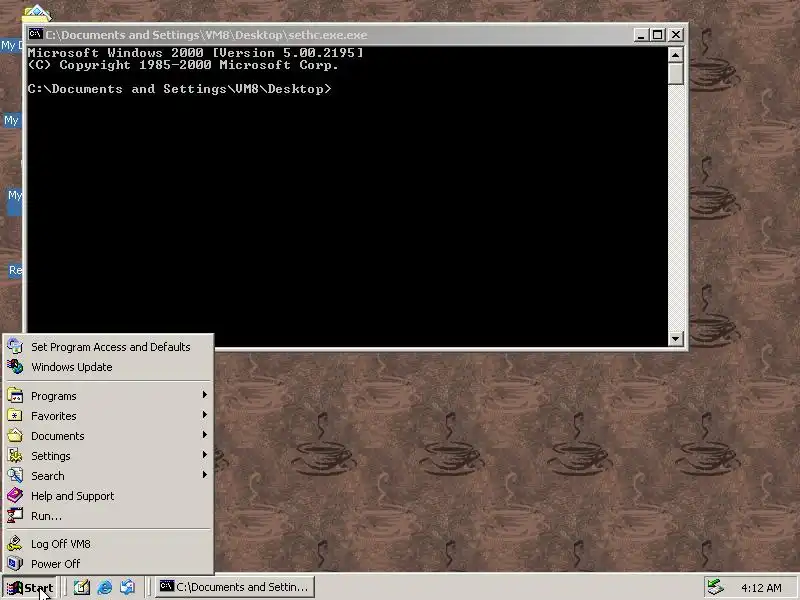
Task: Expand the Search arrow
Action: click(204, 474)
